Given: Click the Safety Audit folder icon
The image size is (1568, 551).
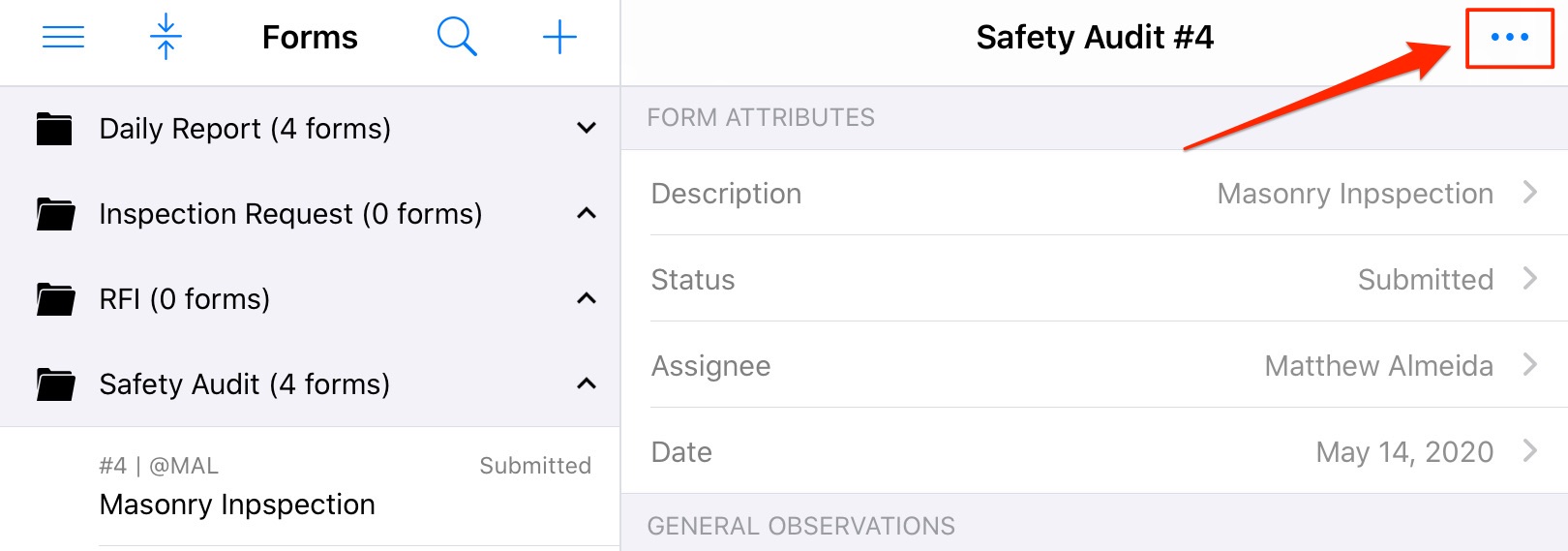Looking at the screenshot, I should [x=54, y=384].
